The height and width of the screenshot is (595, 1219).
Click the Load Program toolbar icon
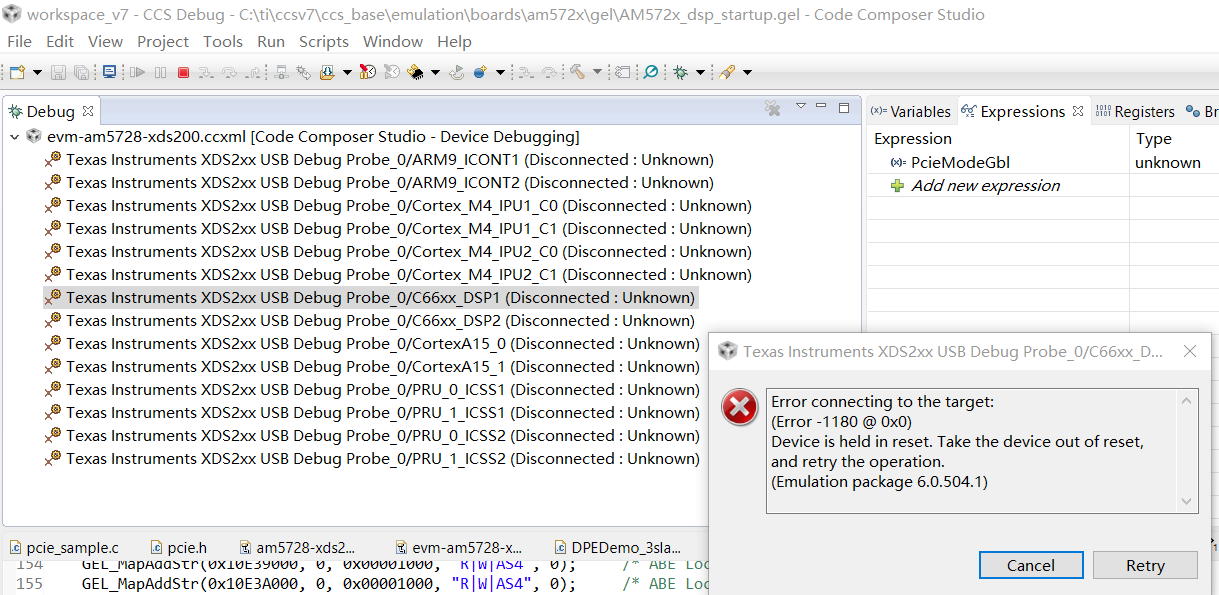pos(327,72)
